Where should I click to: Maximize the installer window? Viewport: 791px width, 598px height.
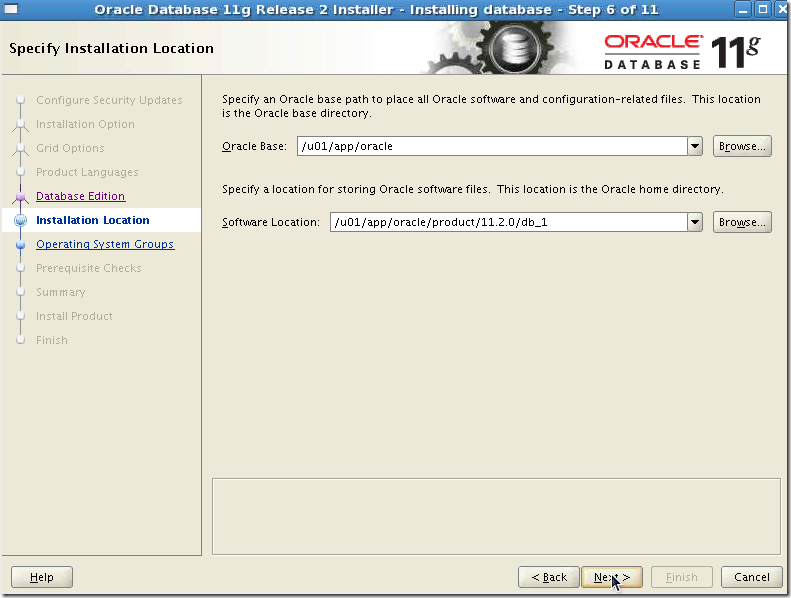763,9
